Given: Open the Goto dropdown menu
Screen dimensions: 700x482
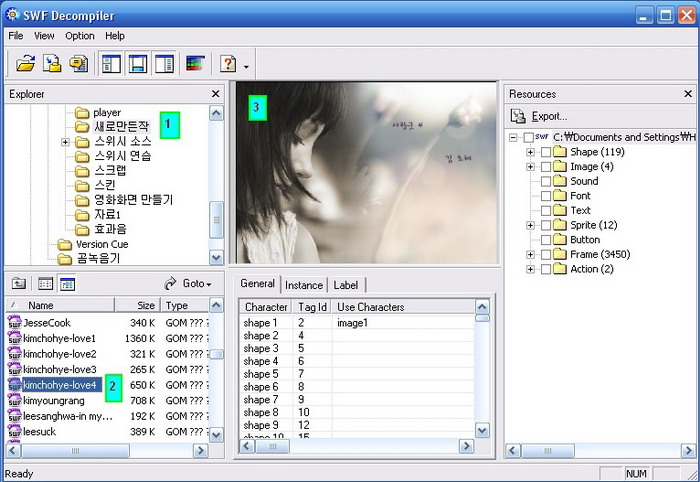Looking at the screenshot, I should [188, 284].
